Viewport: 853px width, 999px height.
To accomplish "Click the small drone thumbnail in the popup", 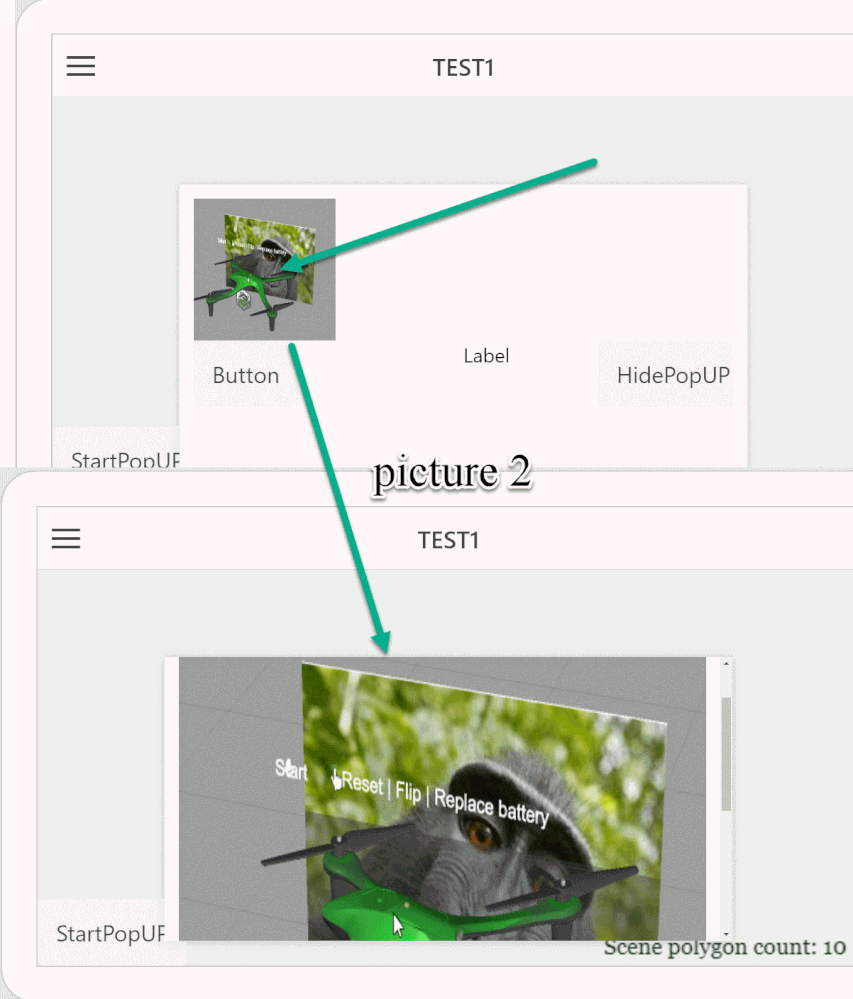I will (x=264, y=269).
